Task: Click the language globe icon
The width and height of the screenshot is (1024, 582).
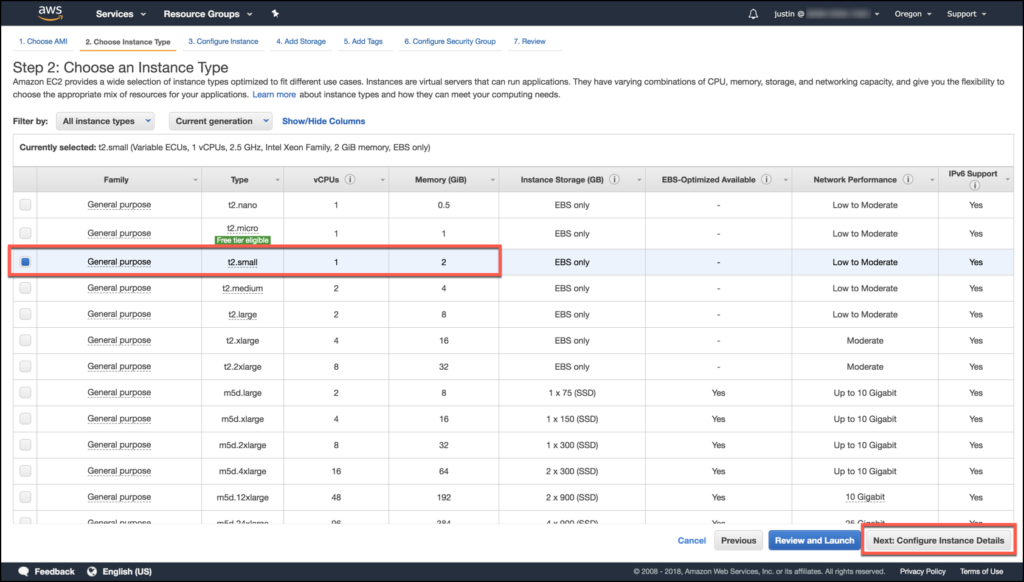Action: pos(92,572)
